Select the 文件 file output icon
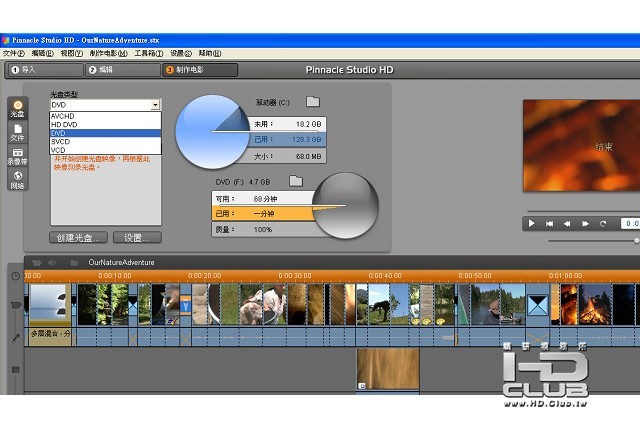 pos(18,133)
